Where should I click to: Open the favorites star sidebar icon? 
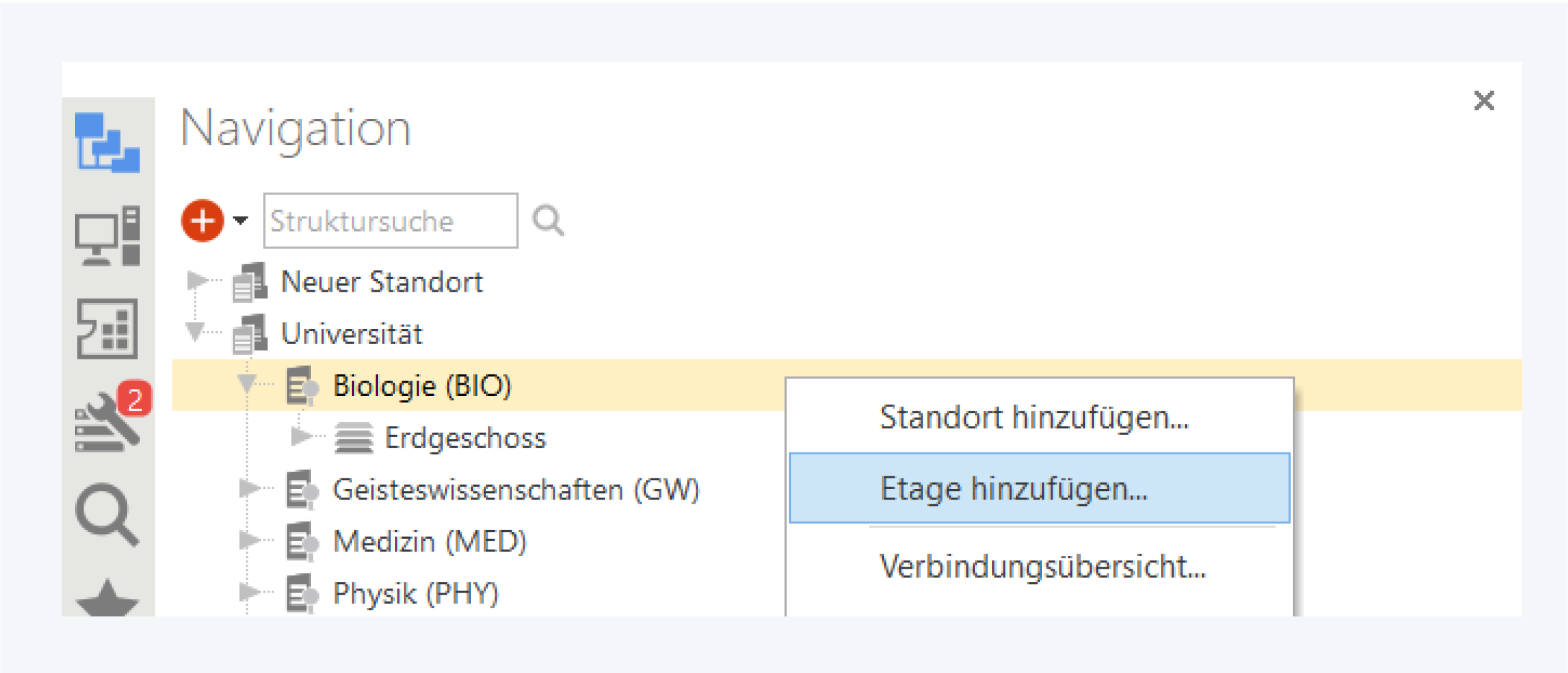click(x=107, y=598)
